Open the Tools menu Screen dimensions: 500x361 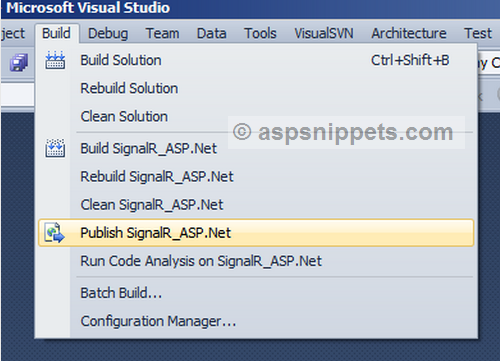(x=260, y=33)
